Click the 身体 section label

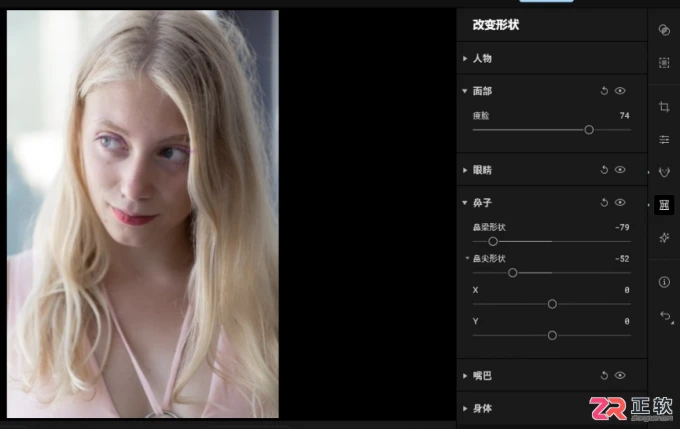point(482,408)
